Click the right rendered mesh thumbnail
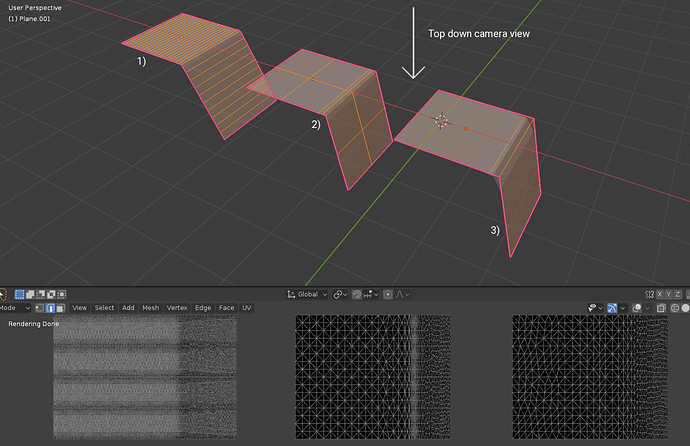This screenshot has width=690, height=446. (590, 377)
